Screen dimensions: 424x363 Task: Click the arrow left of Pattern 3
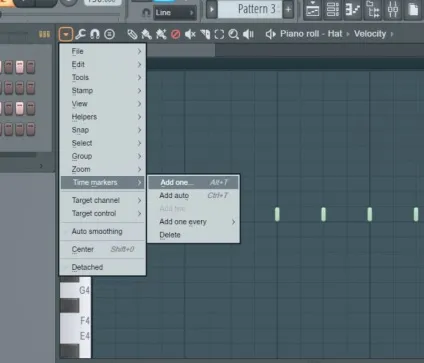pyautogui.click(x=211, y=9)
